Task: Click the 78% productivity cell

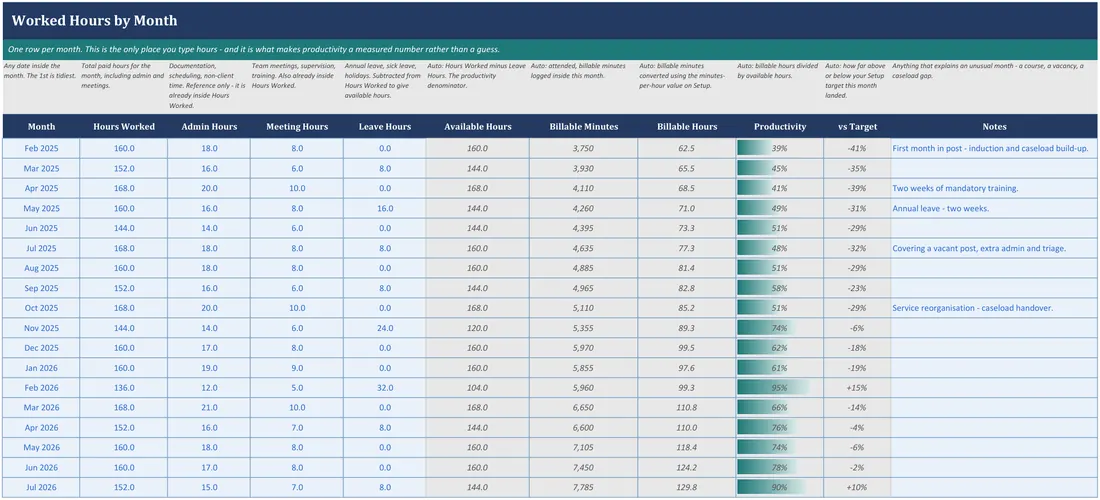Action: [780, 467]
